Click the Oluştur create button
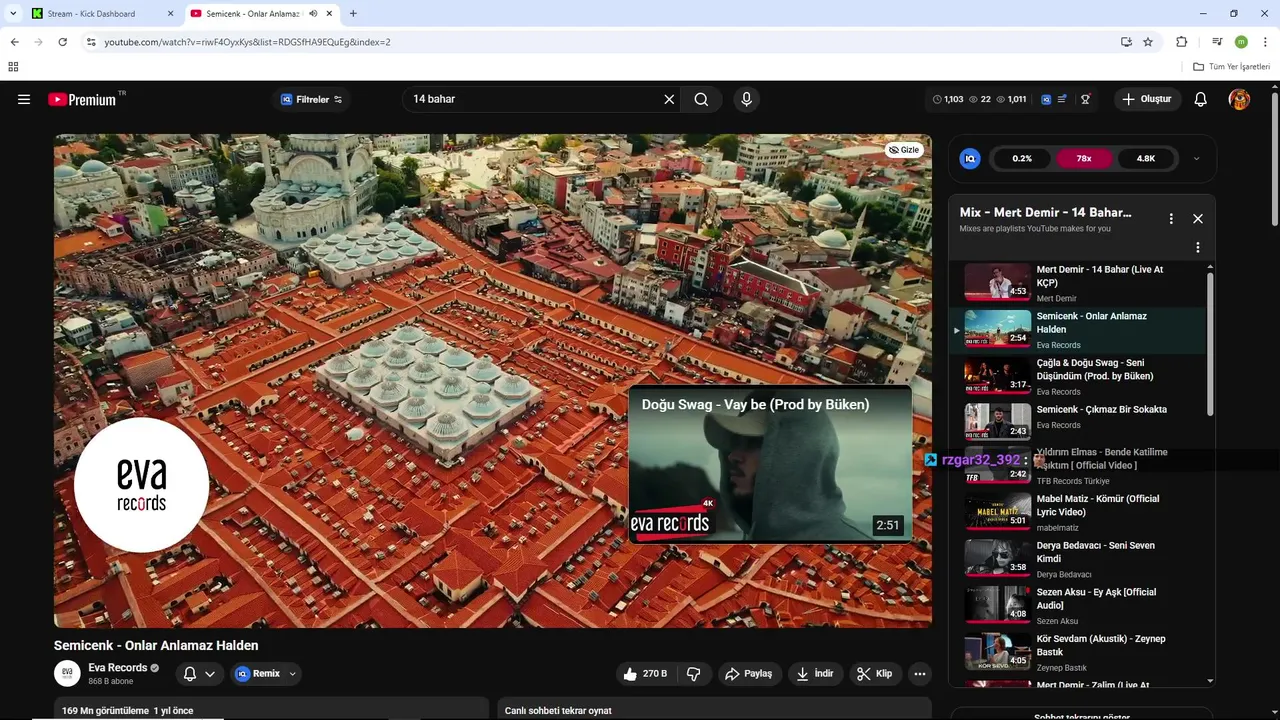The image size is (1280, 720). (1147, 99)
